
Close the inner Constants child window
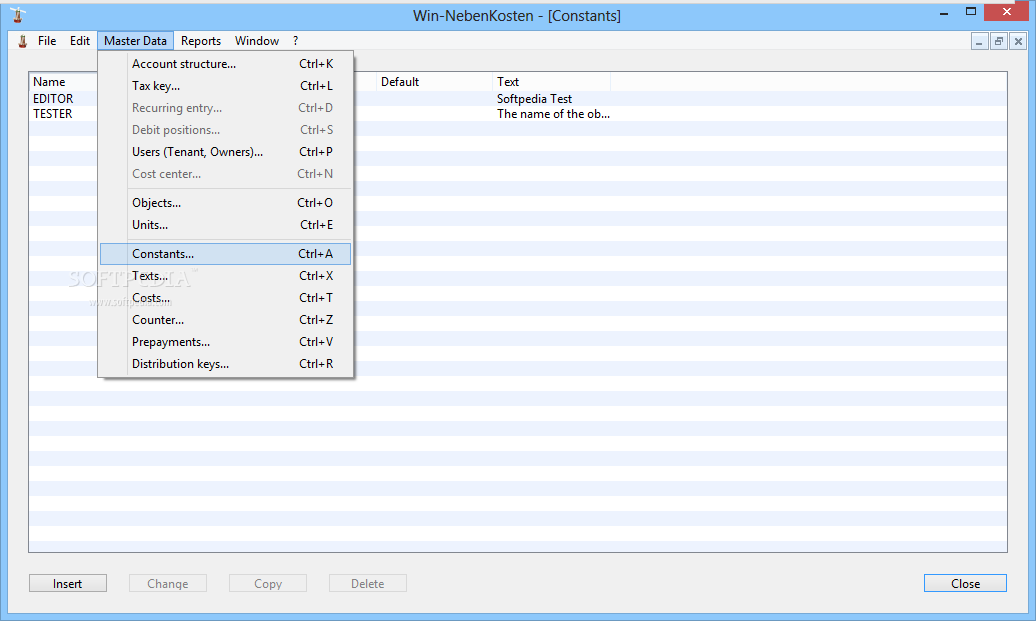pos(1019,42)
